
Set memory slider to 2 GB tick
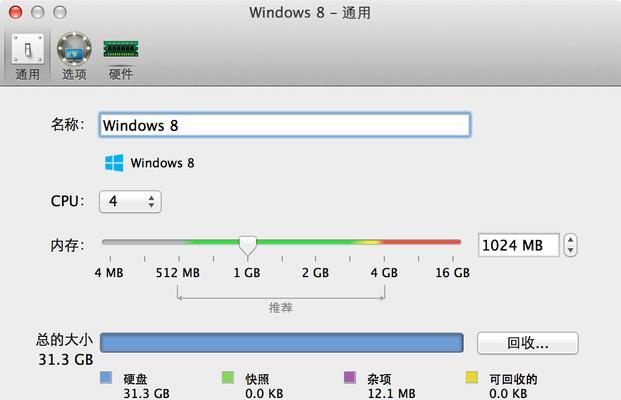pyautogui.click(x=316, y=242)
